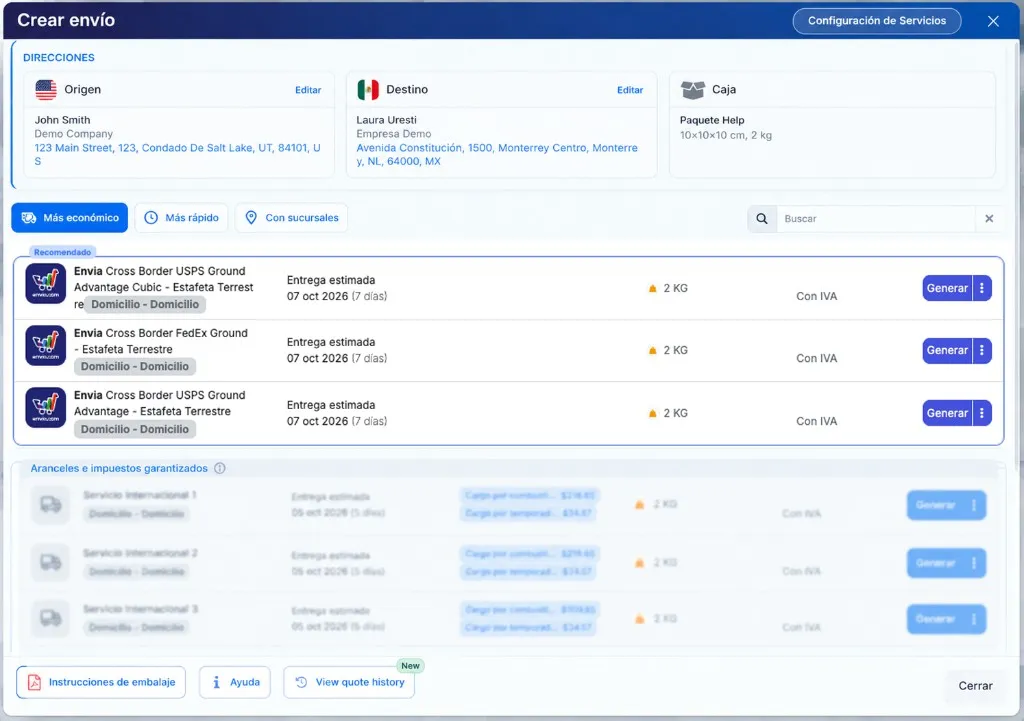This screenshot has width=1024, height=721.
Task: Switch to the Con sucursales tab
Action: coord(291,217)
